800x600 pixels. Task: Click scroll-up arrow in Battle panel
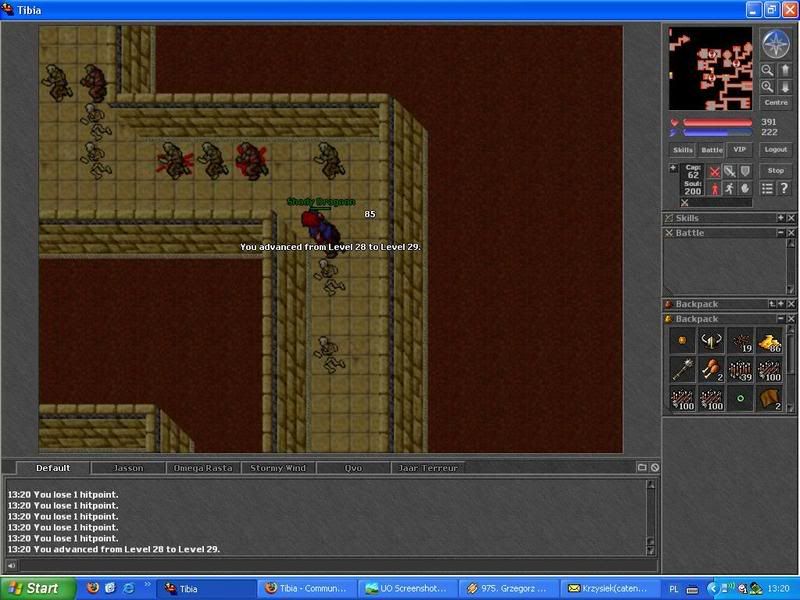pos(791,243)
